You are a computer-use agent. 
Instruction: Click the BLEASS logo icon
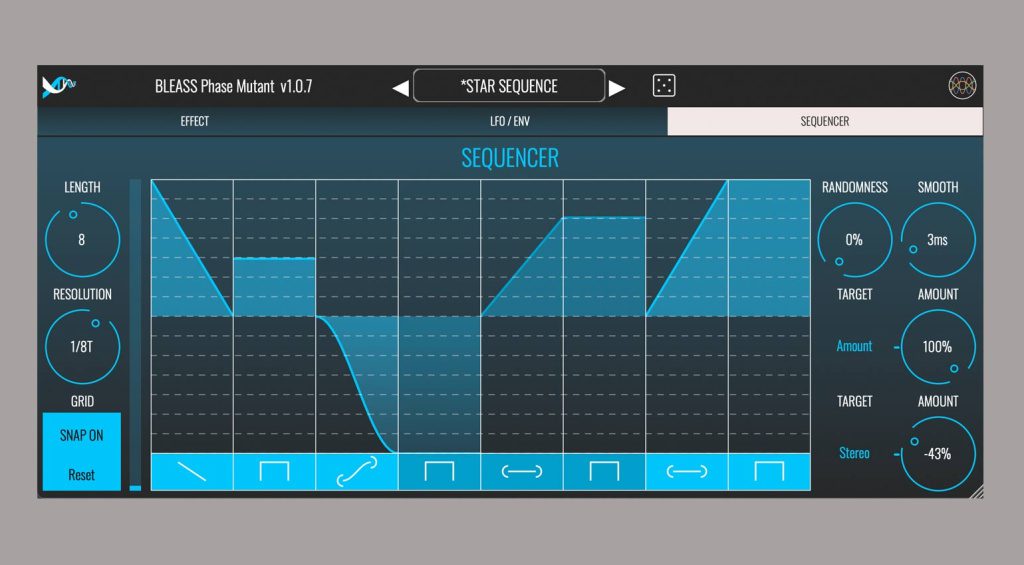(x=59, y=86)
